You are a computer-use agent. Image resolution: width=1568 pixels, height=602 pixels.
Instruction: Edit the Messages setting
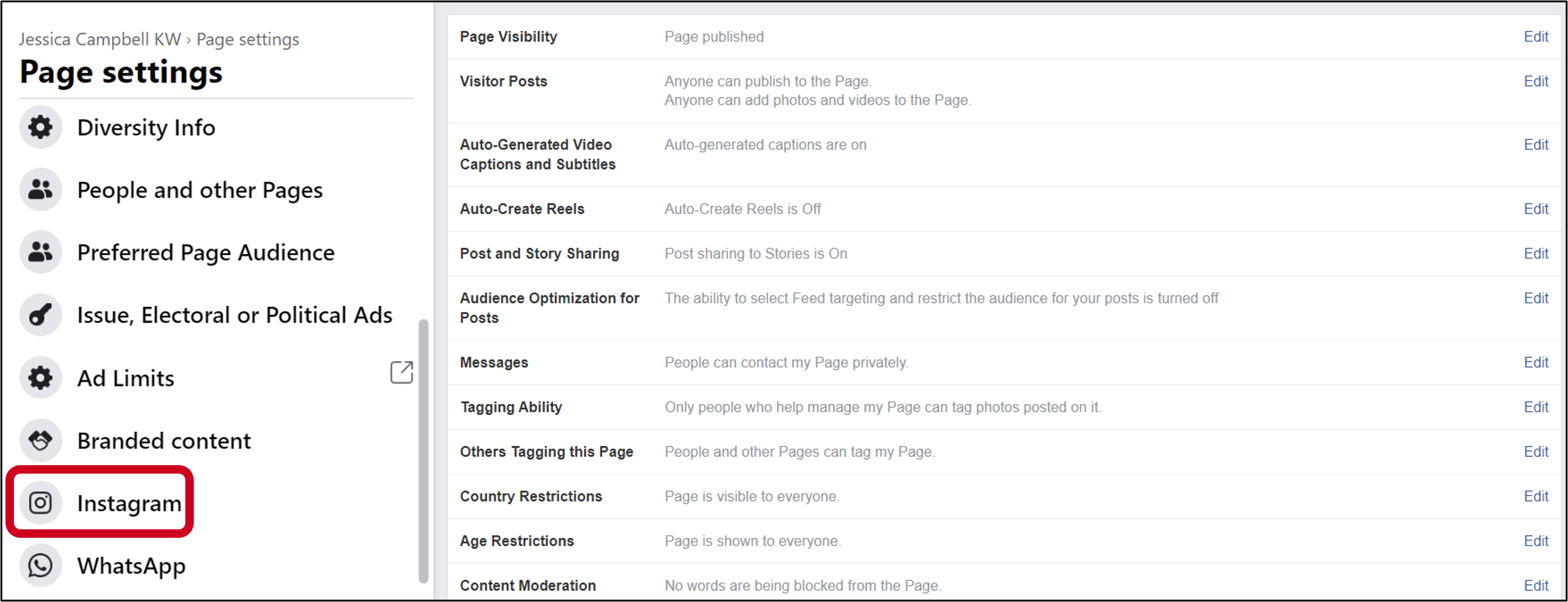(x=1536, y=362)
